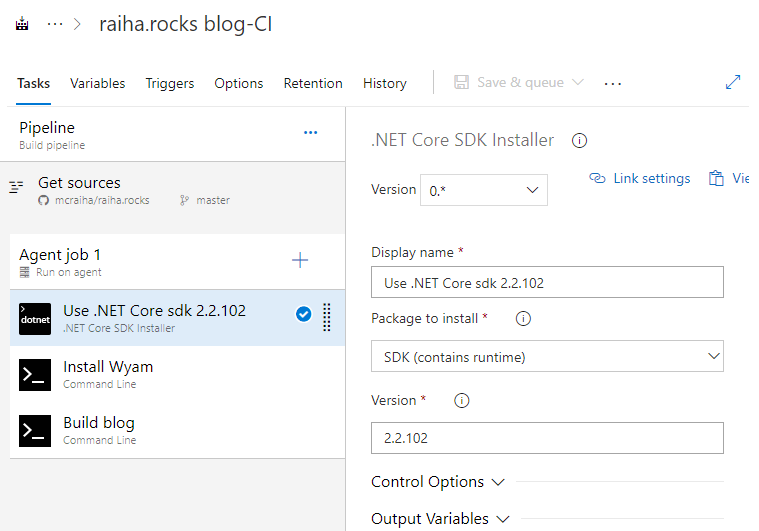Select the Install Wyam task
Image resolution: width=759 pixels, height=531 pixels.
click(x=178, y=374)
